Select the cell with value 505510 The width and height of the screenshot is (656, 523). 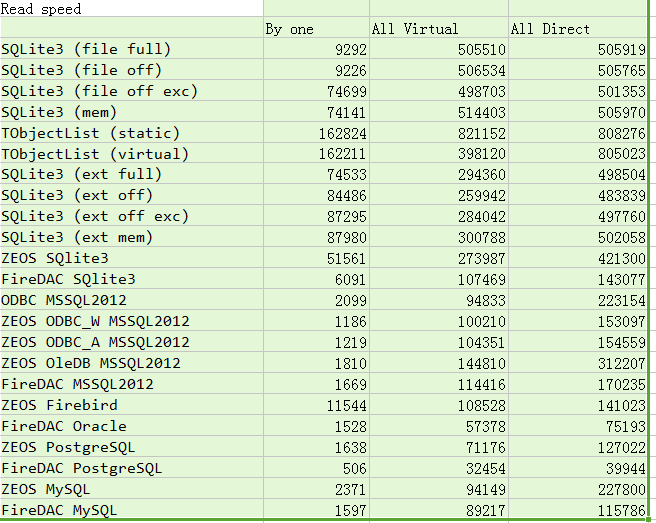(x=439, y=49)
